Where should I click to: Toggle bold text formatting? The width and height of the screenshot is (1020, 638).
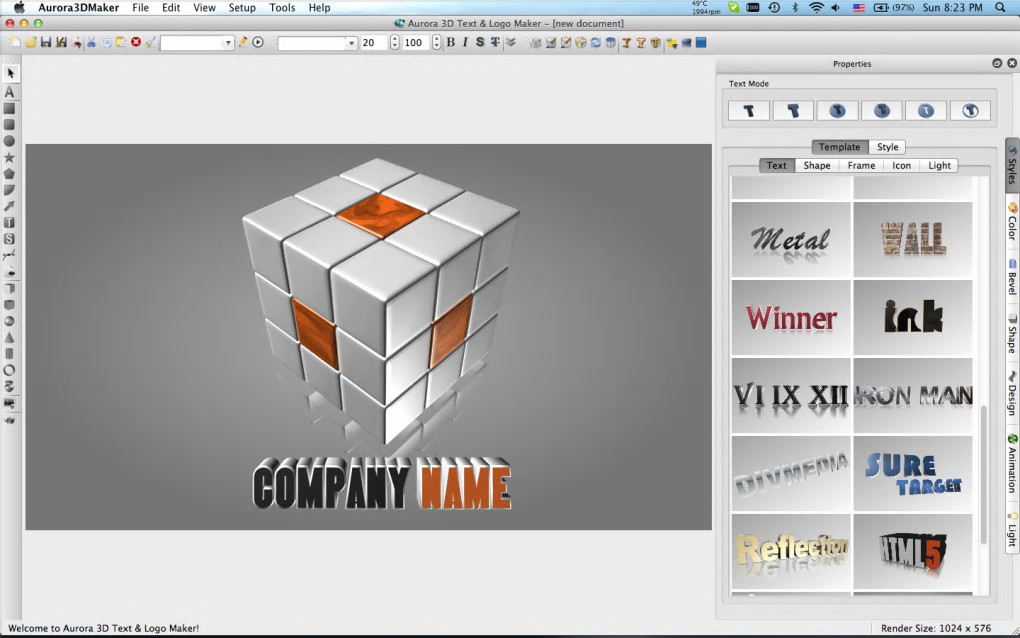click(451, 42)
